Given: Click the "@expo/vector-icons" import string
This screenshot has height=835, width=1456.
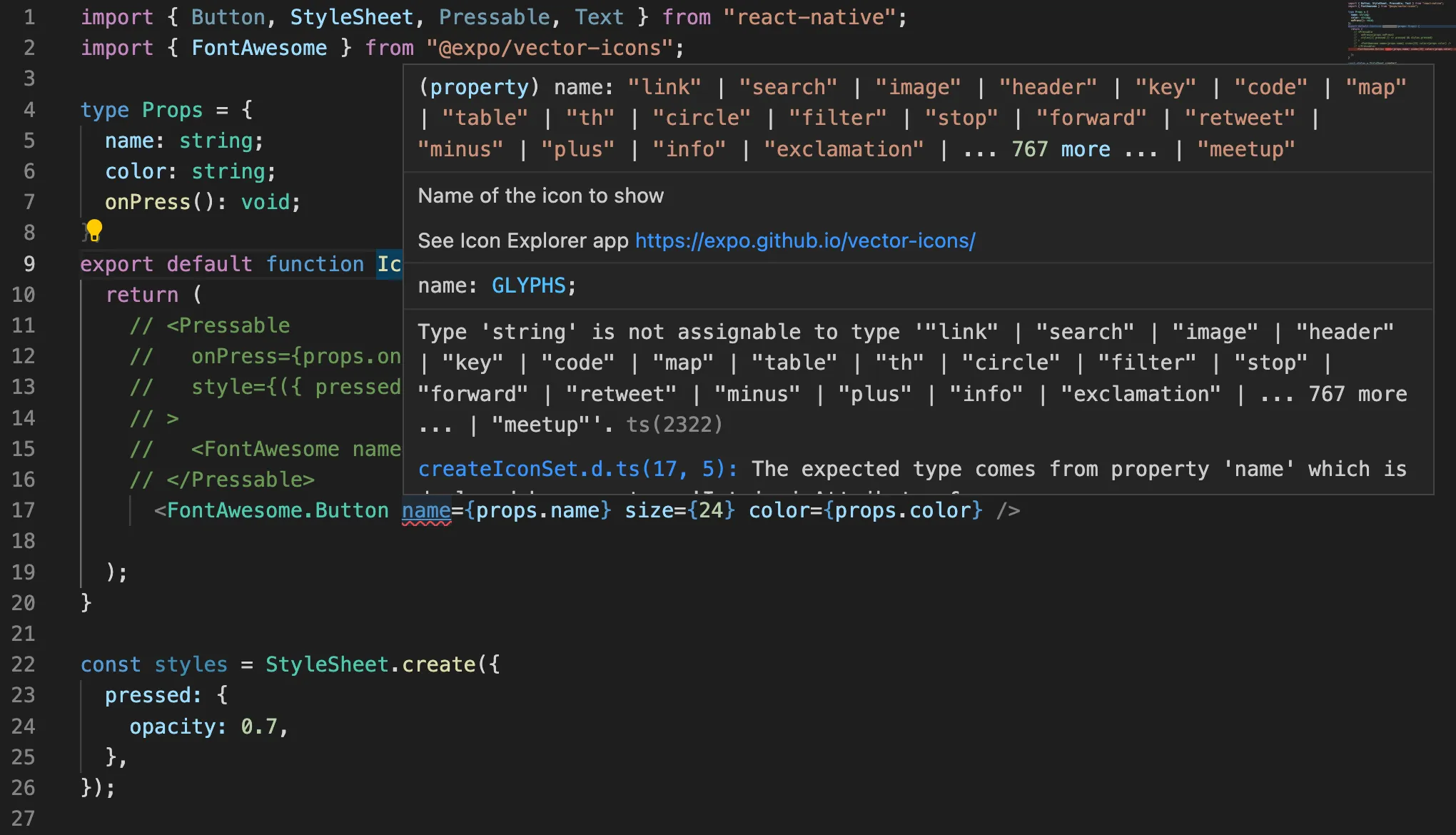Looking at the screenshot, I should click(549, 48).
